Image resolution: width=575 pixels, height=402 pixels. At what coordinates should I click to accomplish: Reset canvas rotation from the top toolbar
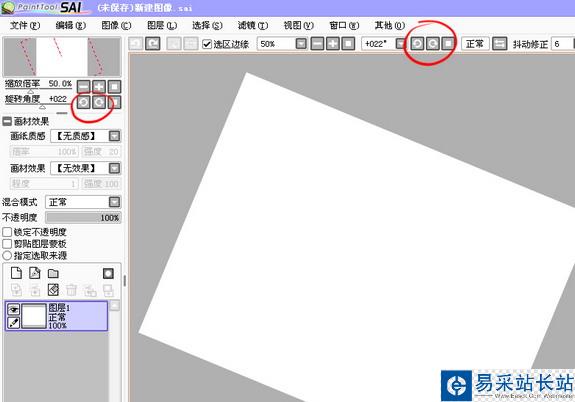click(448, 44)
